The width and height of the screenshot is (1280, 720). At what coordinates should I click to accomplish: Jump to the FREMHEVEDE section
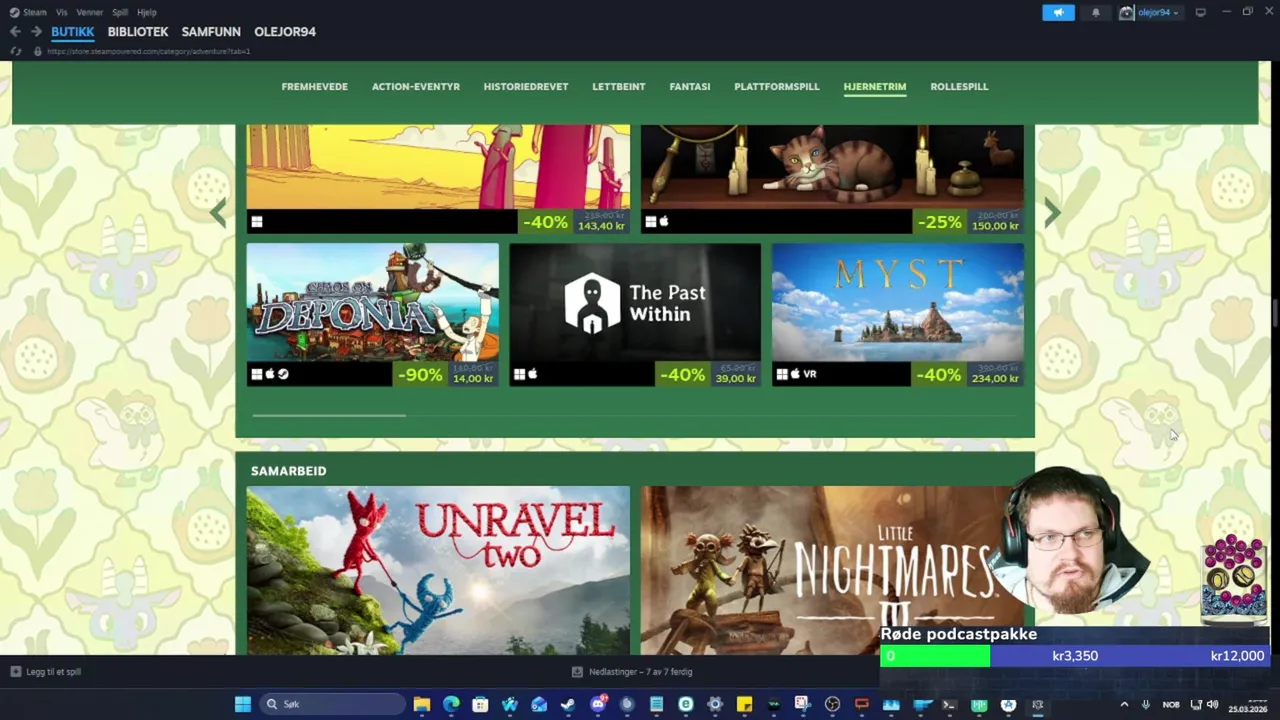[x=315, y=87]
